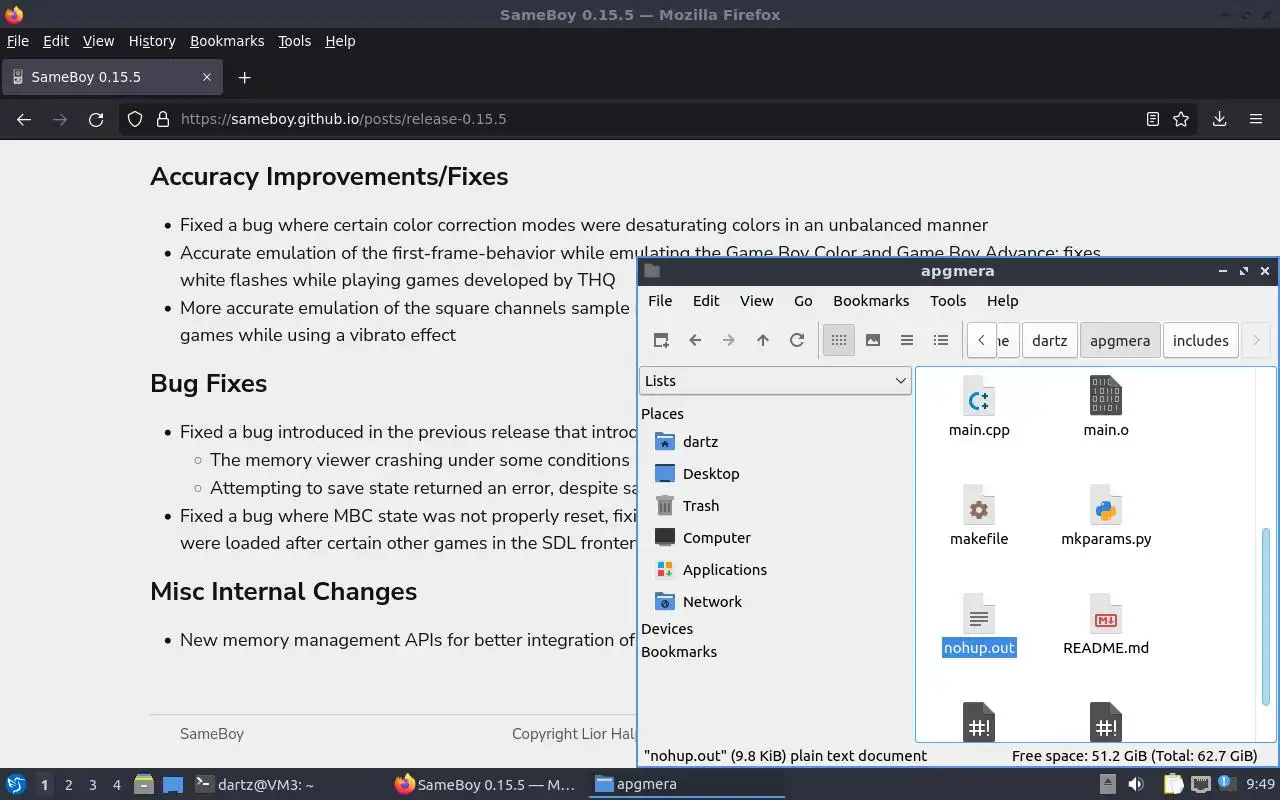The height and width of the screenshot is (800, 1280).
Task: Switch to workspace 2
Action: pyautogui.click(x=68, y=785)
